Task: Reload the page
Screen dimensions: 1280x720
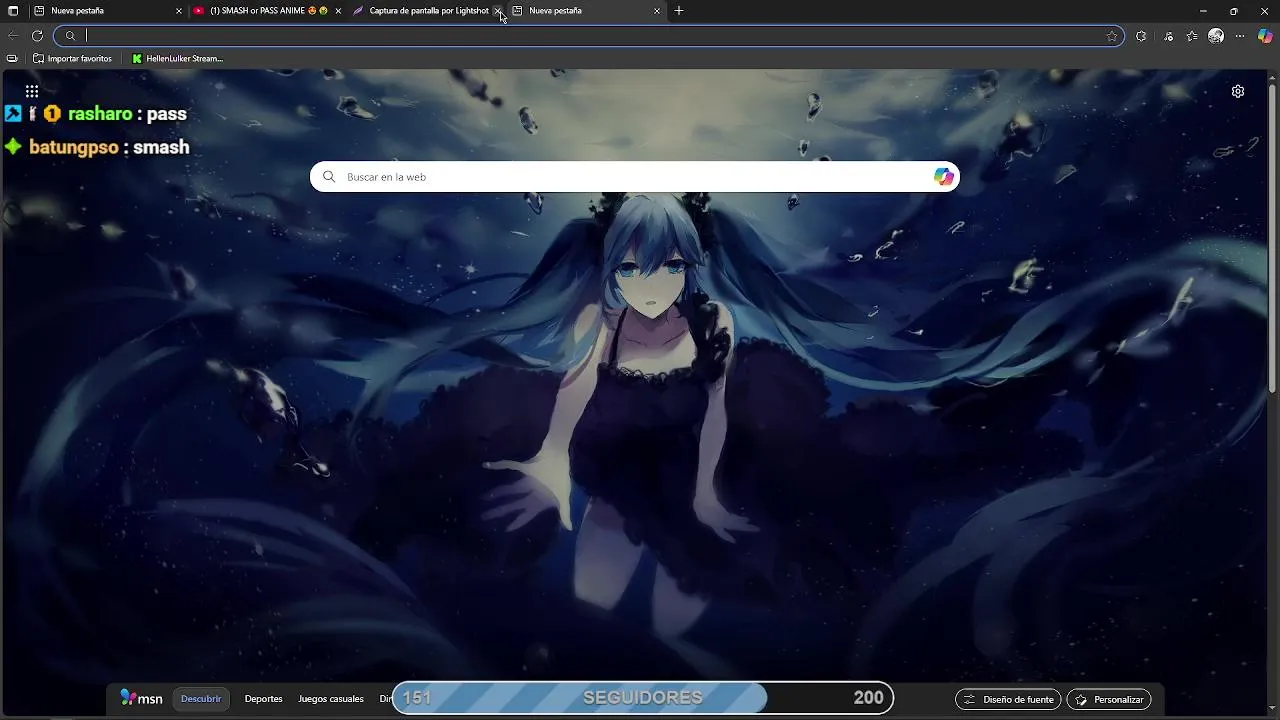Action: coord(37,36)
